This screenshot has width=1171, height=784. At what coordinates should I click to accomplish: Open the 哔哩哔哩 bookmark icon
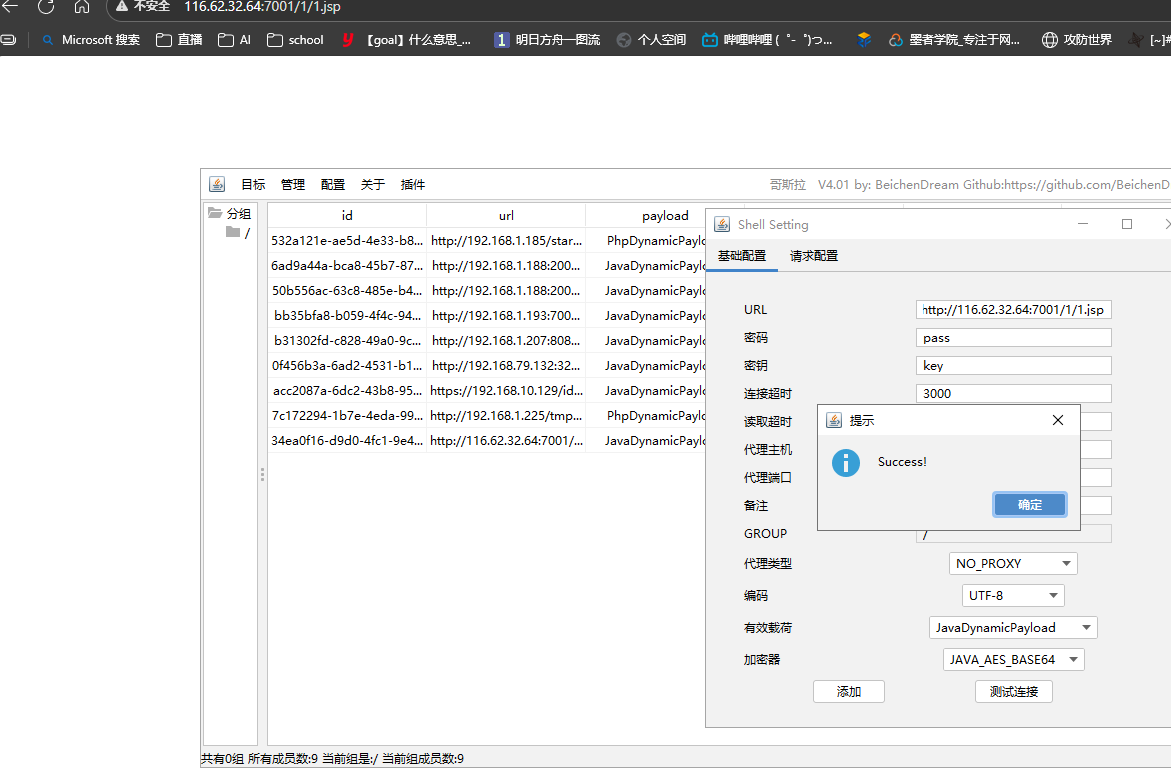tap(709, 40)
